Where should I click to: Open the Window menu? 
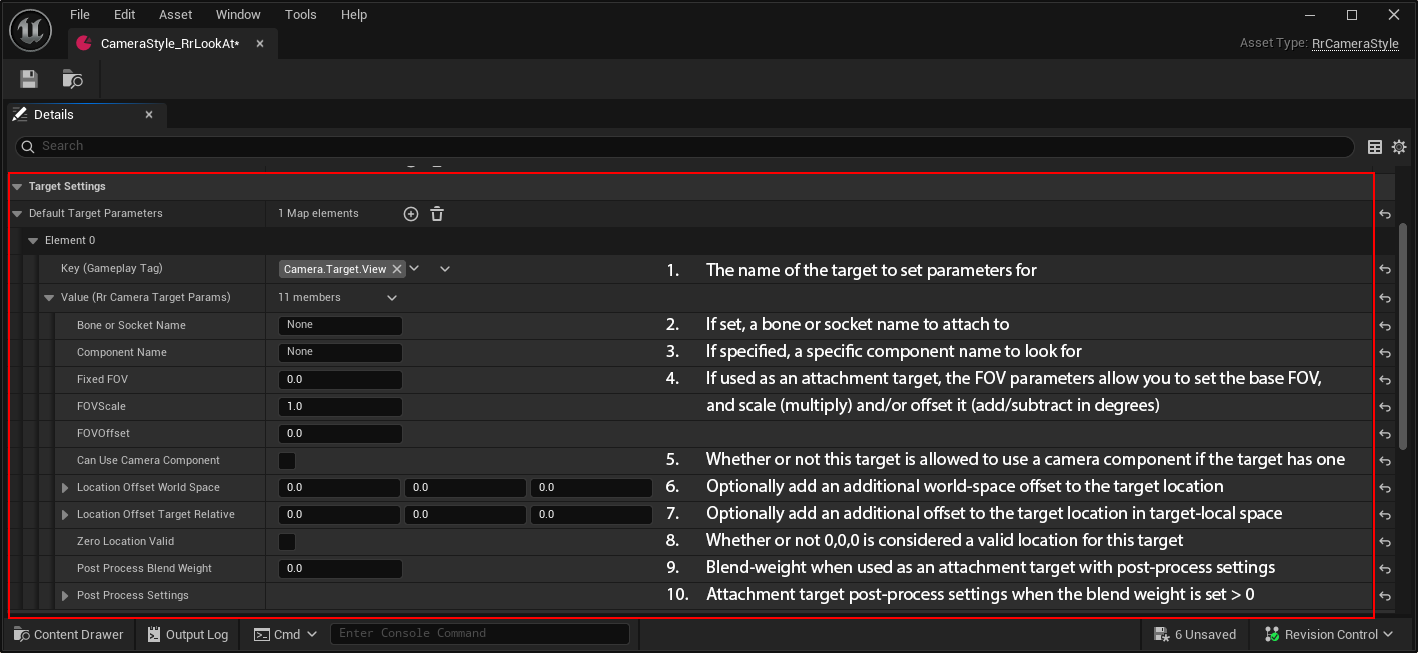click(x=238, y=15)
